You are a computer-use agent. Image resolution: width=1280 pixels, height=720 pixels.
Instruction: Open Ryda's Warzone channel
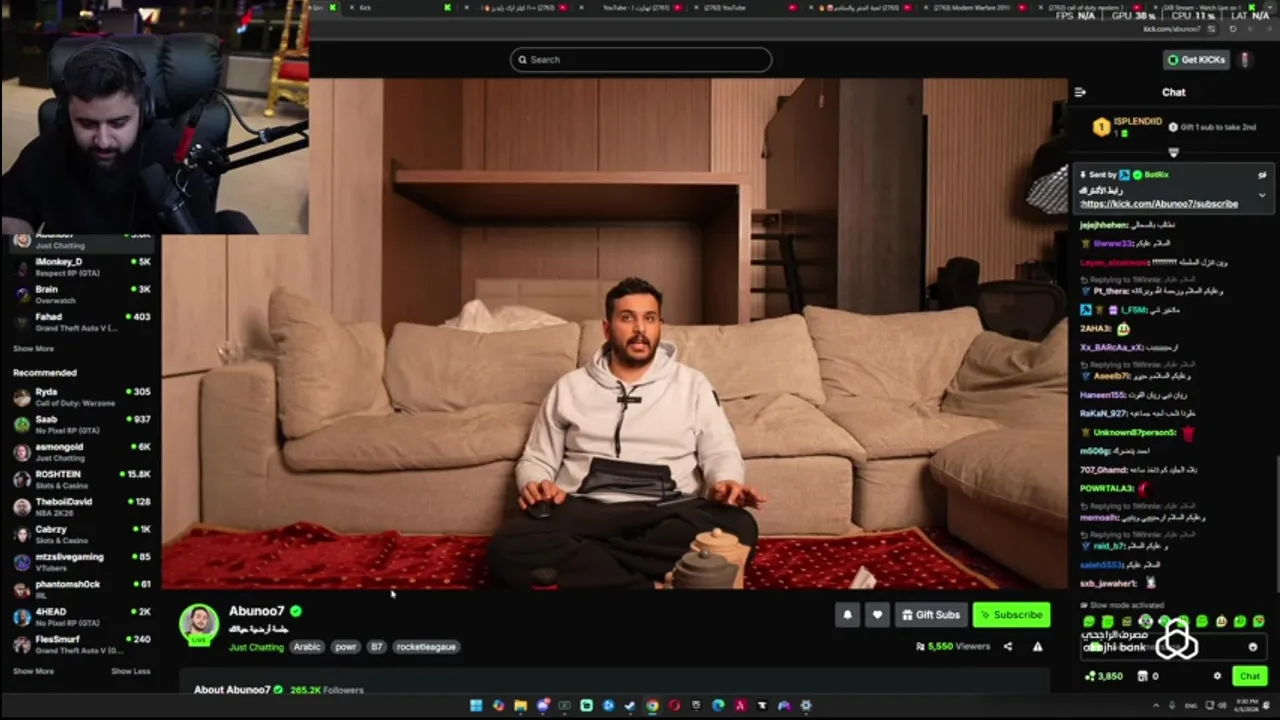[80, 397]
